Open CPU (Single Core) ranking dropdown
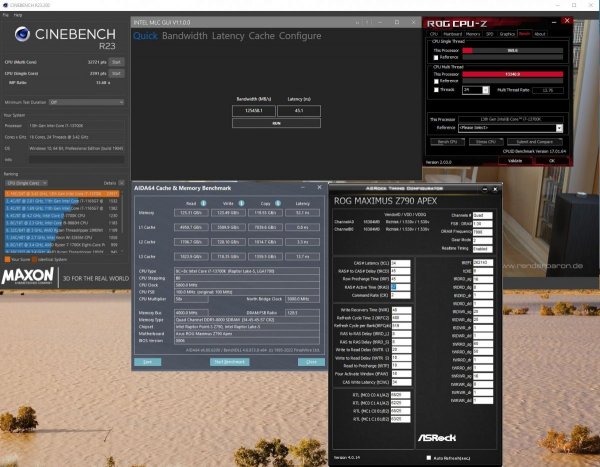This screenshot has width=600, height=467. click(x=26, y=183)
